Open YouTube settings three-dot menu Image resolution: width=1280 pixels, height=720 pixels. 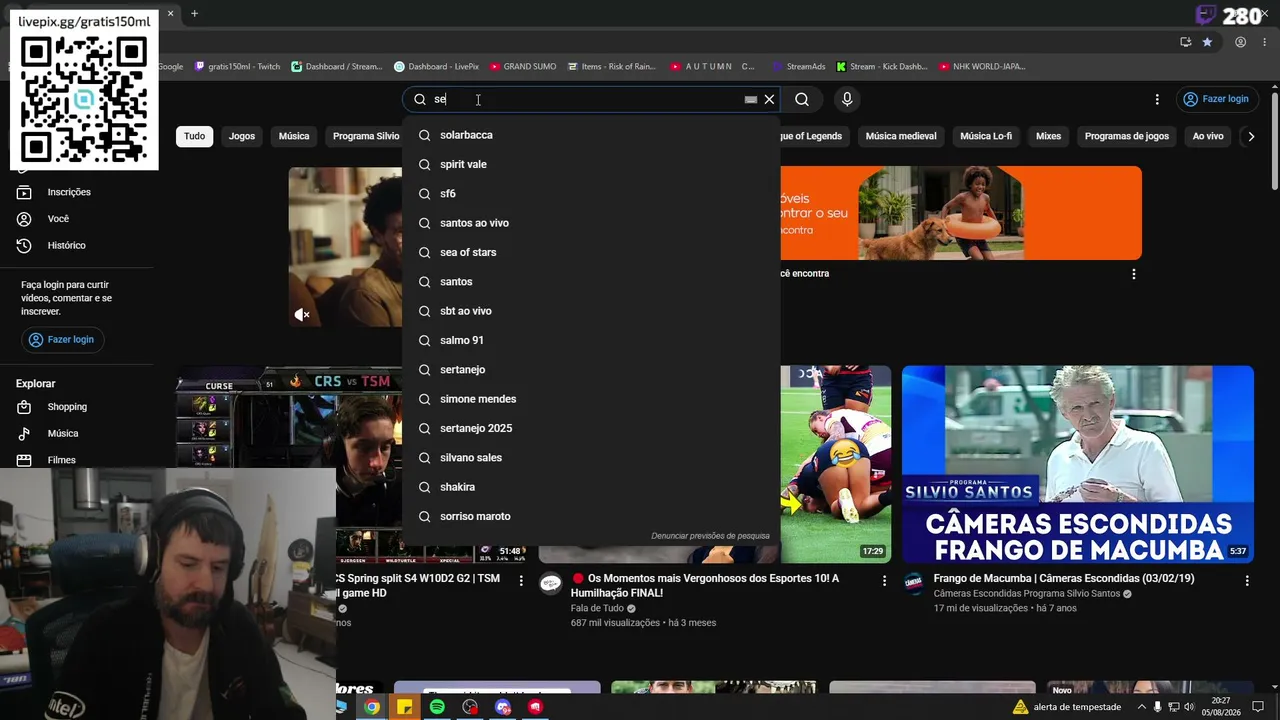pyautogui.click(x=1157, y=99)
